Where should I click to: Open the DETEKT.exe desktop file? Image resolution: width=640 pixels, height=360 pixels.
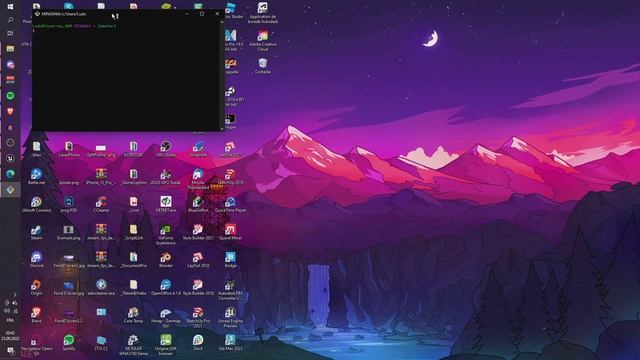pyautogui.click(x=165, y=204)
